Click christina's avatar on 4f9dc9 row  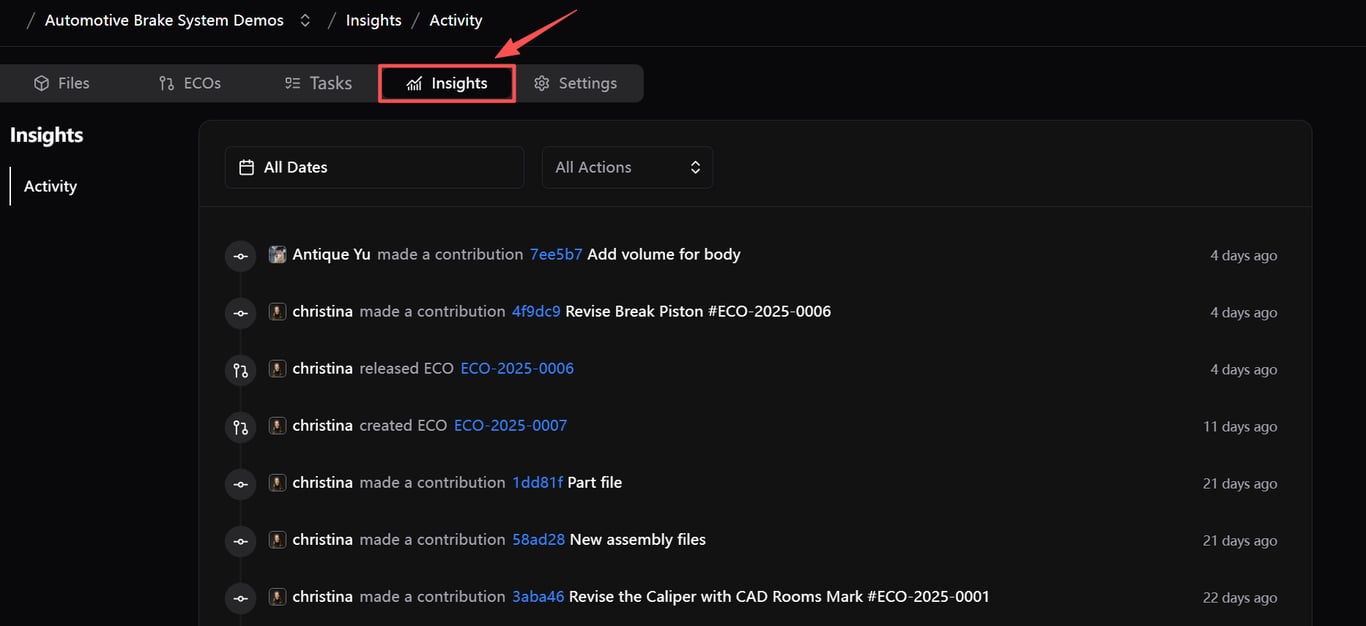(277, 312)
